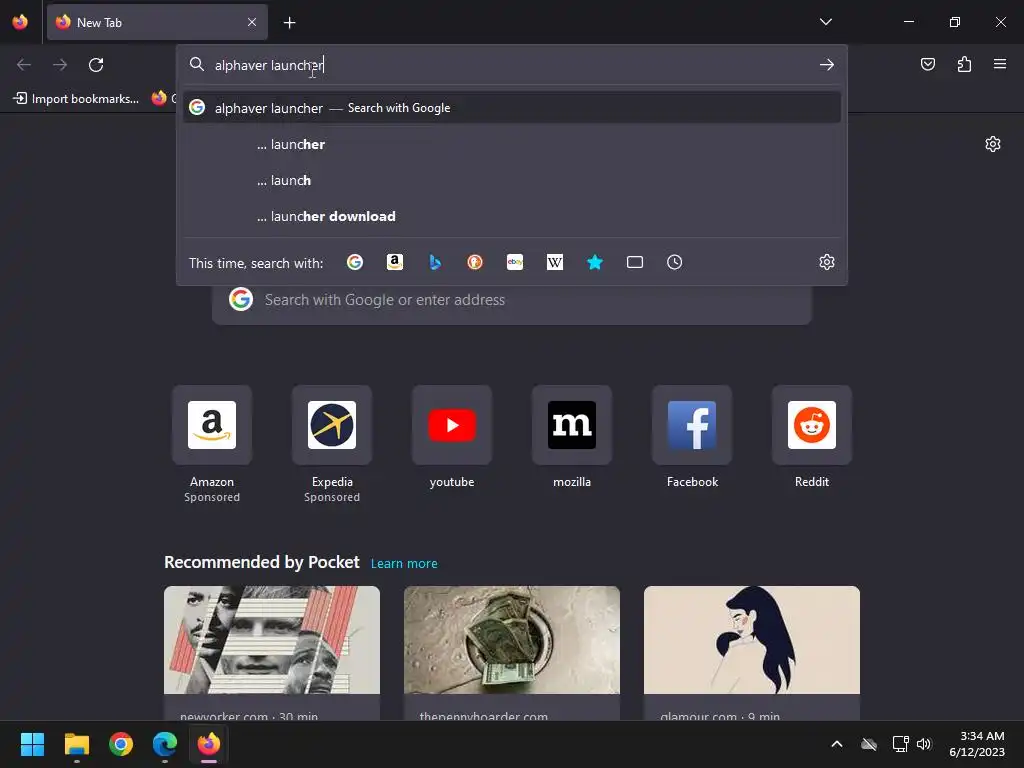Search open tabs with tabs icon

click(635, 263)
